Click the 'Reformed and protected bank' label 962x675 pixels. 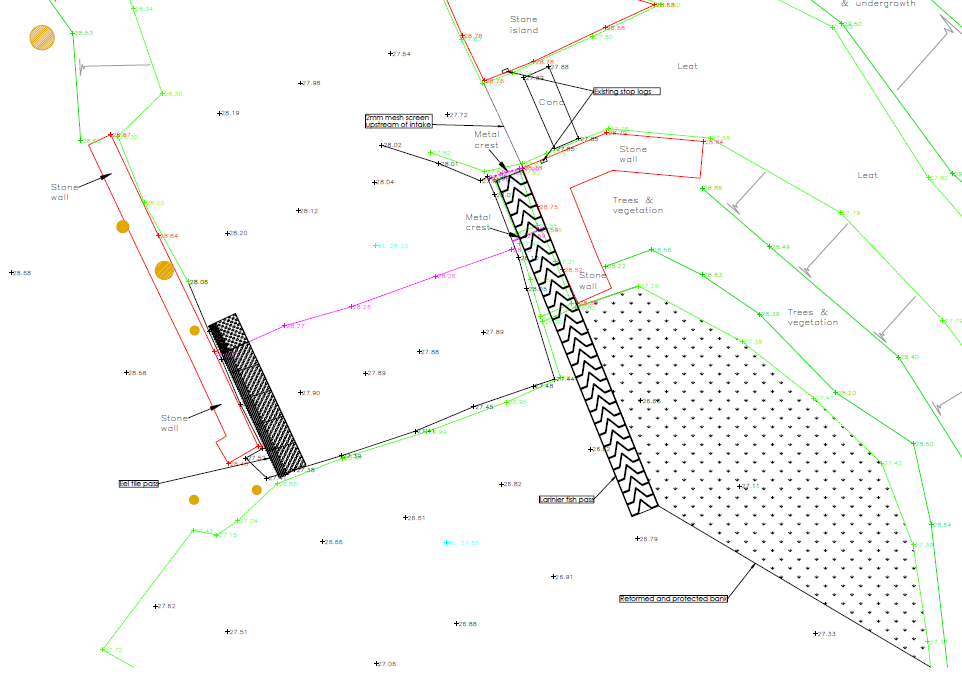673,599
